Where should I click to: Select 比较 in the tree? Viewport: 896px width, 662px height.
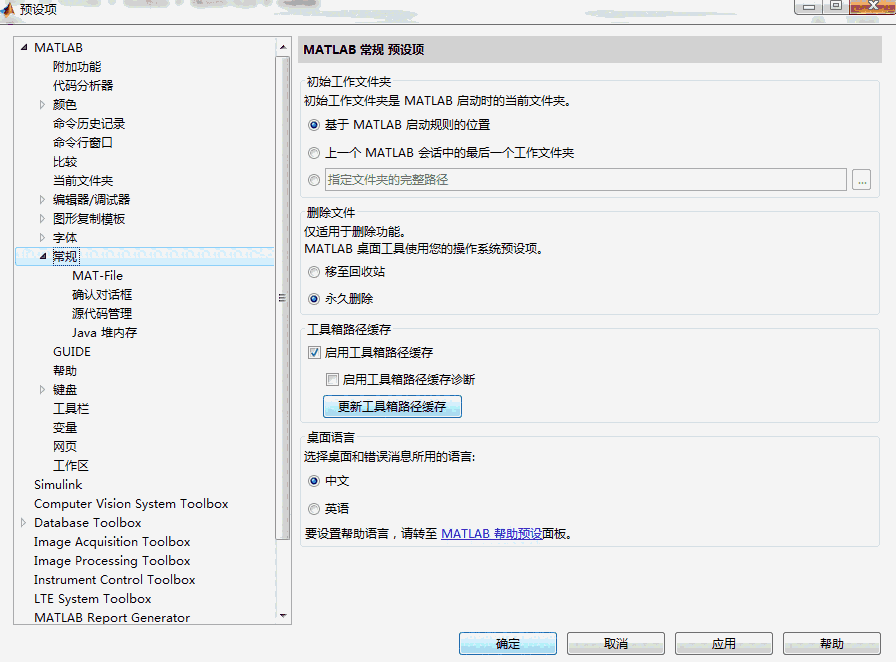click(x=65, y=162)
